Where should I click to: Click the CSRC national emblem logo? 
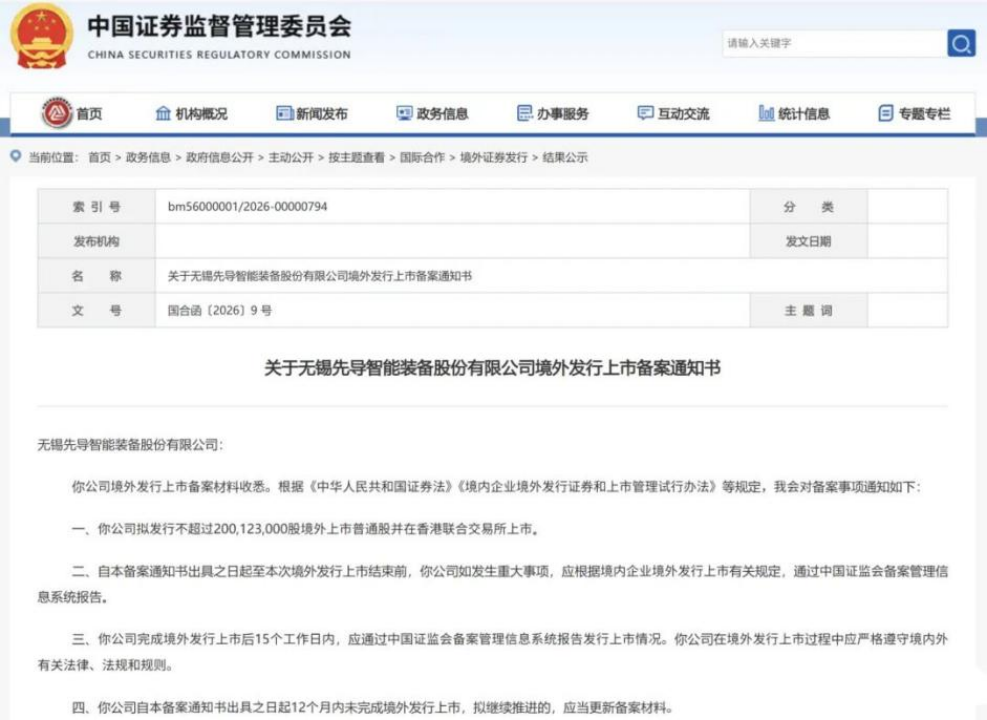pyautogui.click(x=41, y=37)
